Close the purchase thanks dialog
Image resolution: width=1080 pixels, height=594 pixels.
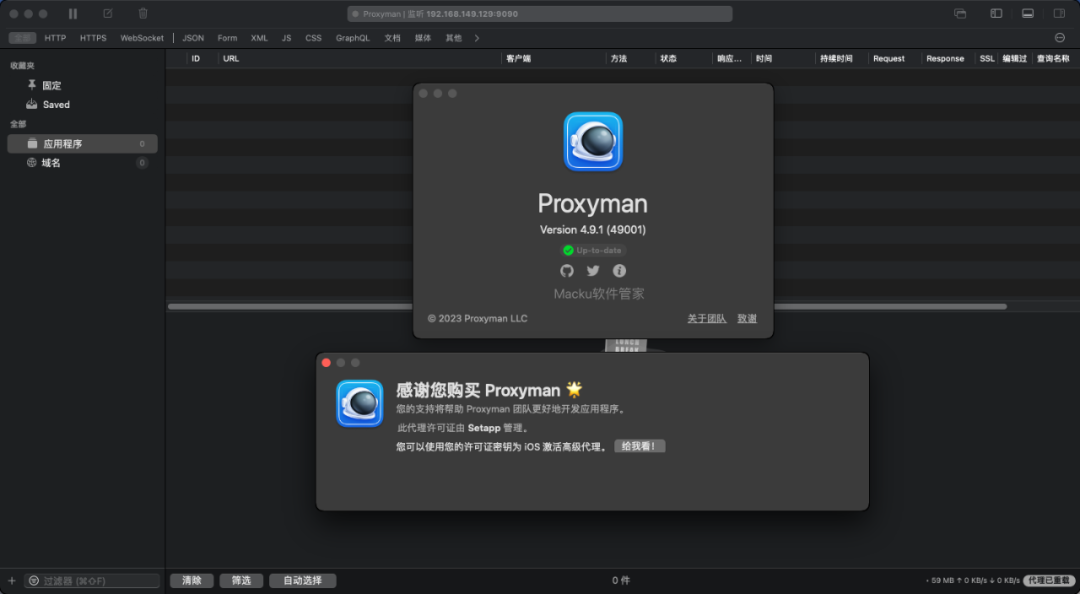(326, 362)
